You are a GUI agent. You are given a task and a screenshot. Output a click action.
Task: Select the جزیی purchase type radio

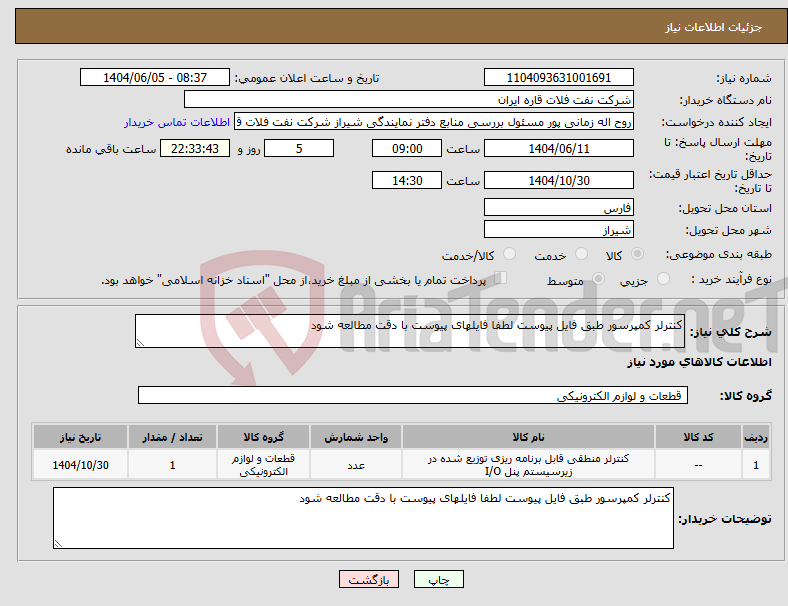[663, 279]
